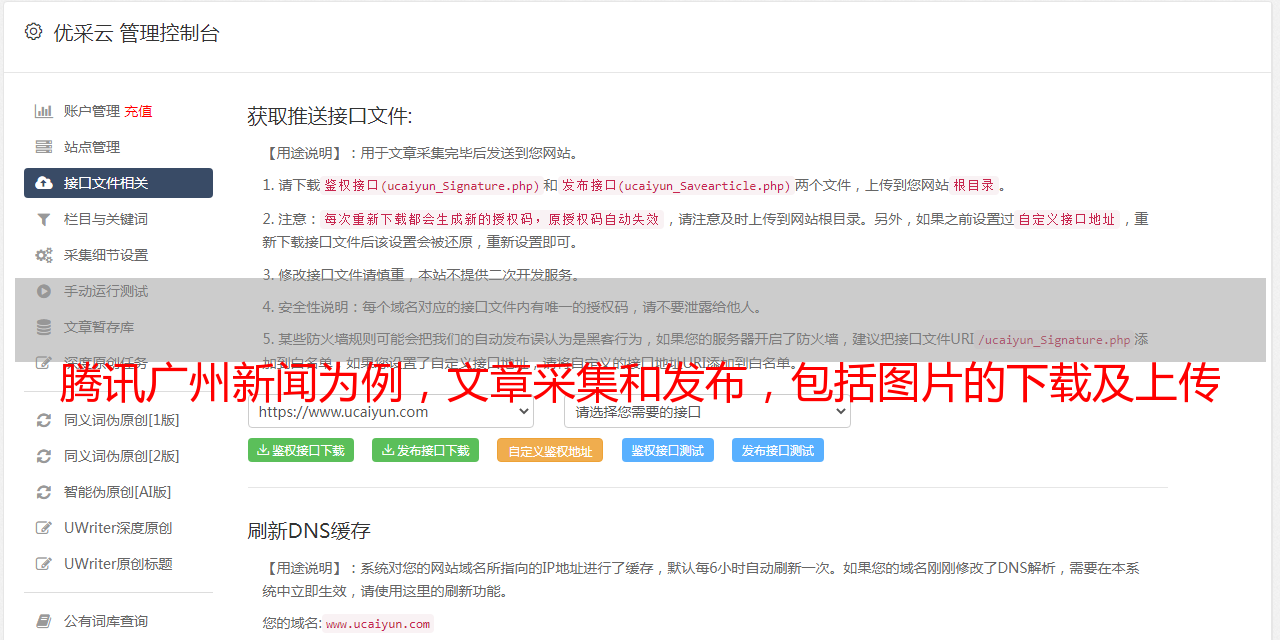The image size is (1280, 640).
Task: Click the green 发布接口下载 button
Action: (x=425, y=450)
